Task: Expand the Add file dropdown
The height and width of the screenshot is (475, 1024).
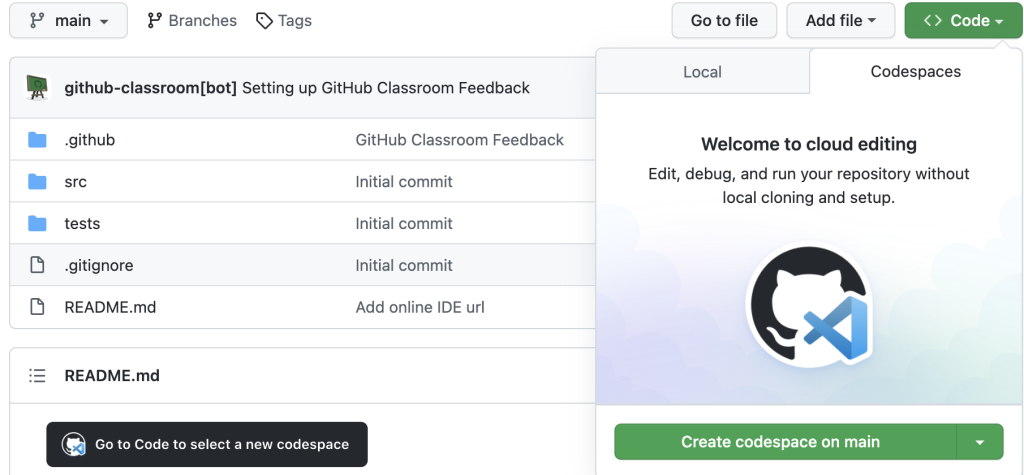Action: [840, 20]
